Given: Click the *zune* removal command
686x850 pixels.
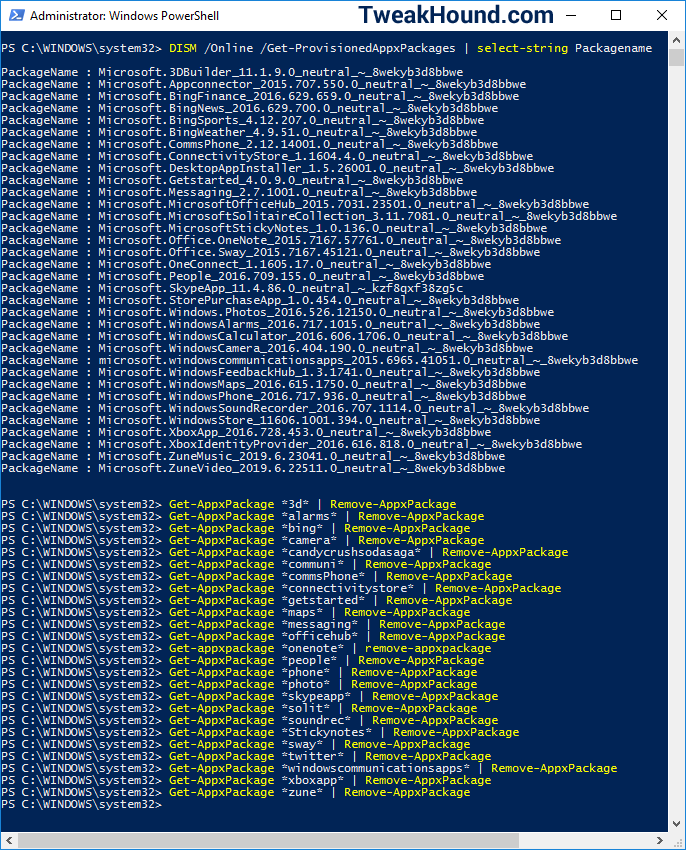Looking at the screenshot, I should click(x=236, y=792).
